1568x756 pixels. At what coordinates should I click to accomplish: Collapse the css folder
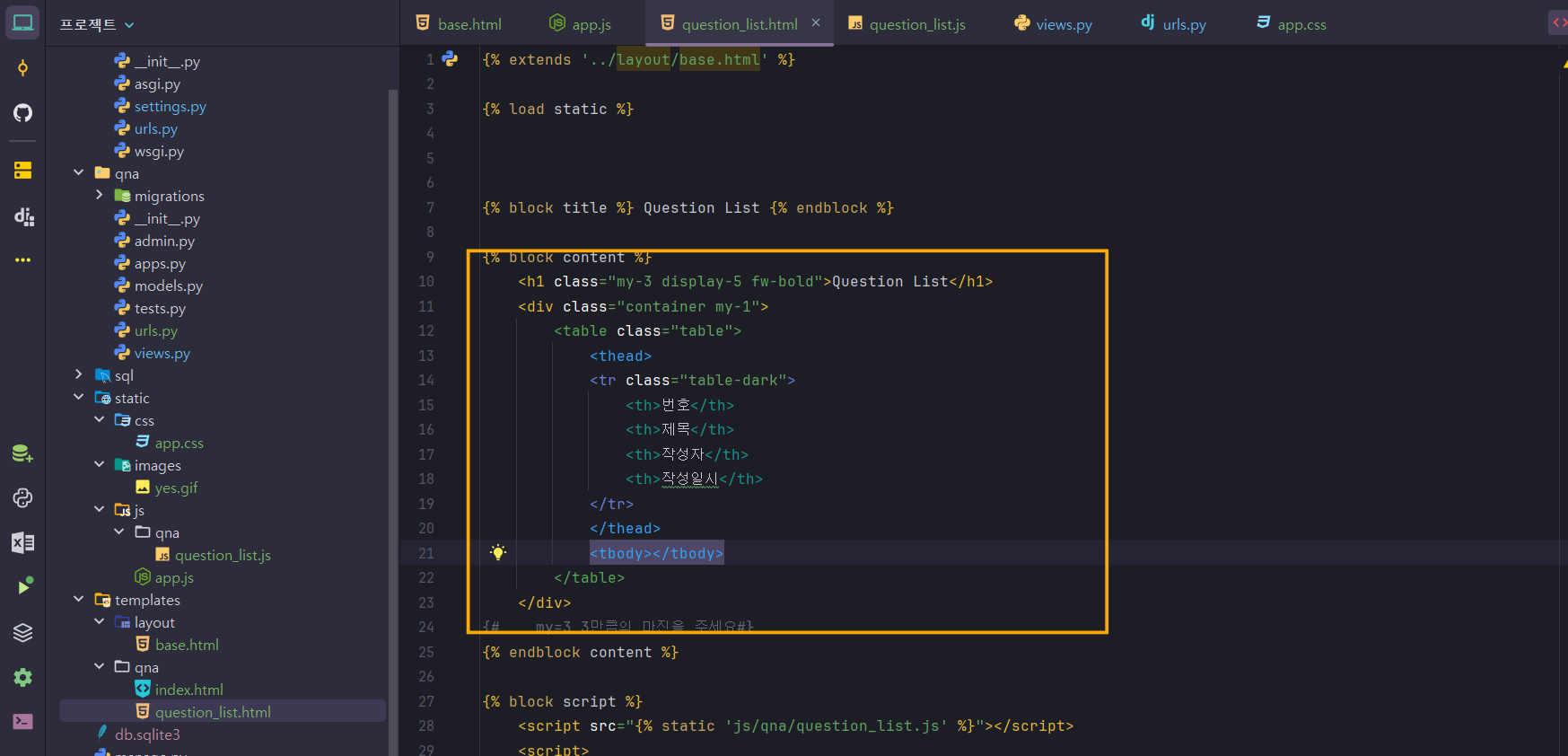pyautogui.click(x=99, y=419)
